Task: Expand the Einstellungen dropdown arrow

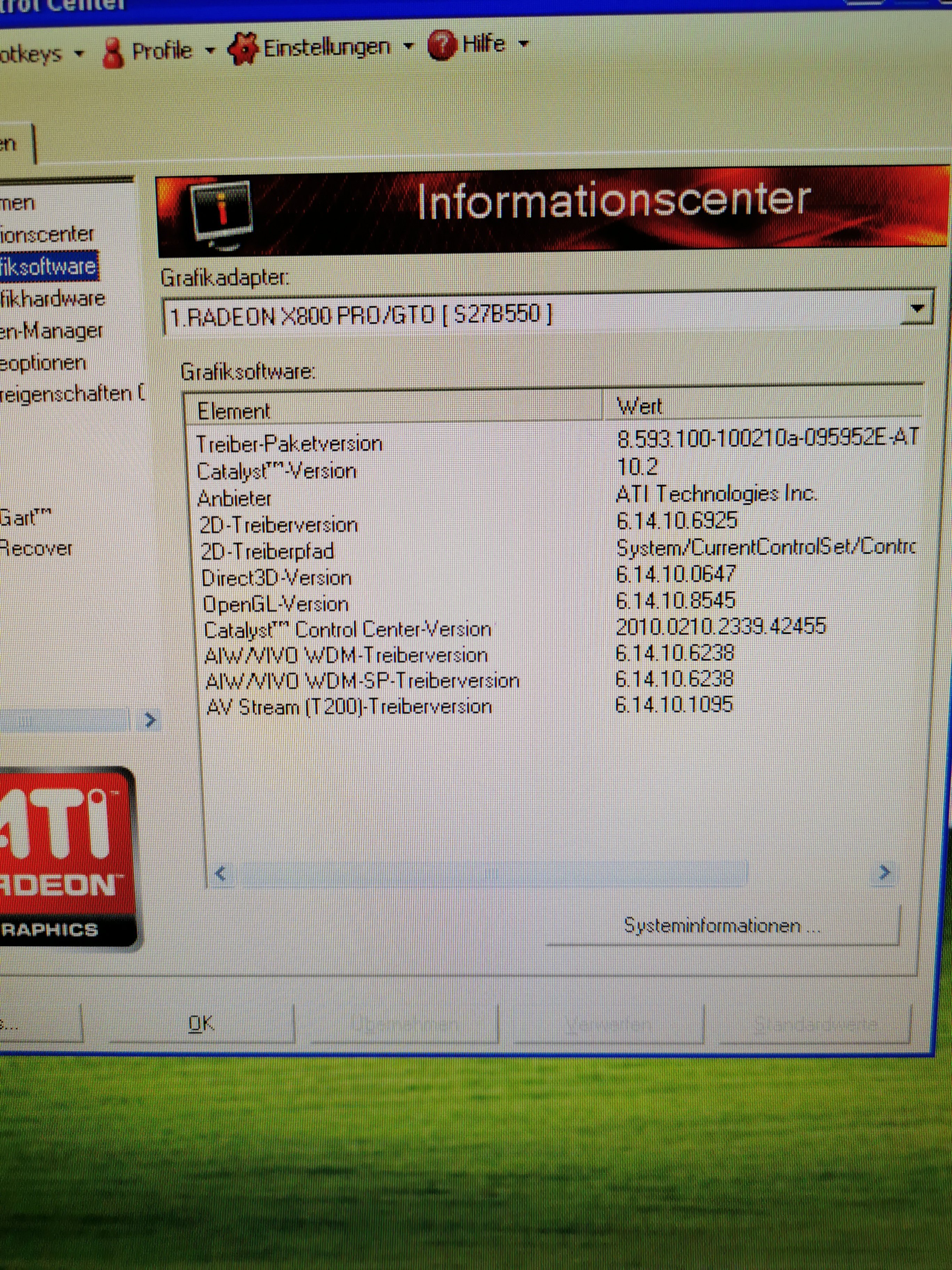Action: [408, 46]
